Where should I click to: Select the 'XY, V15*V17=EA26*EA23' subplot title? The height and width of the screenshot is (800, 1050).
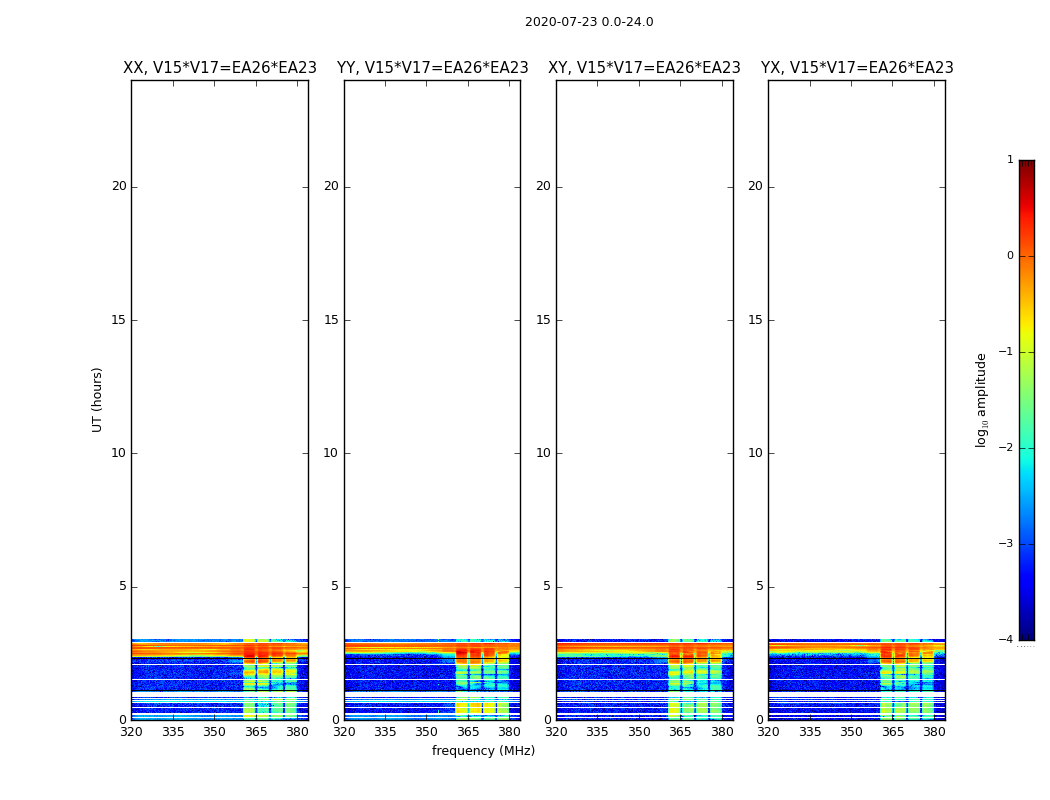(x=644, y=68)
